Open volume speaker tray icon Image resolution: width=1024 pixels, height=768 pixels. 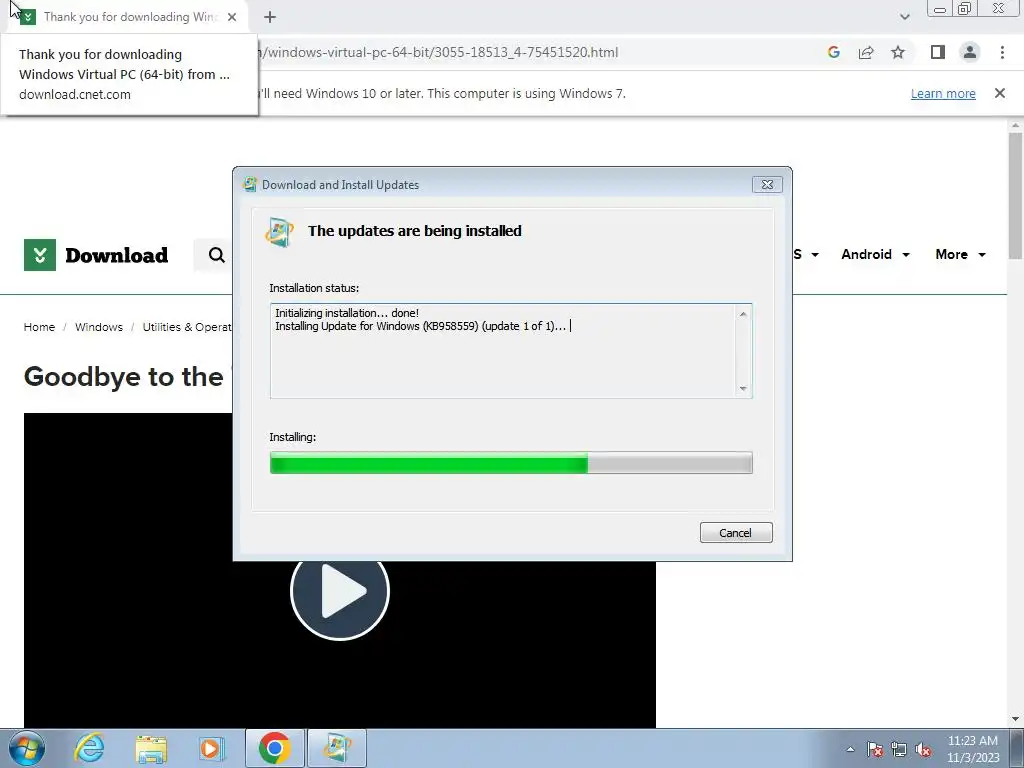click(x=923, y=749)
